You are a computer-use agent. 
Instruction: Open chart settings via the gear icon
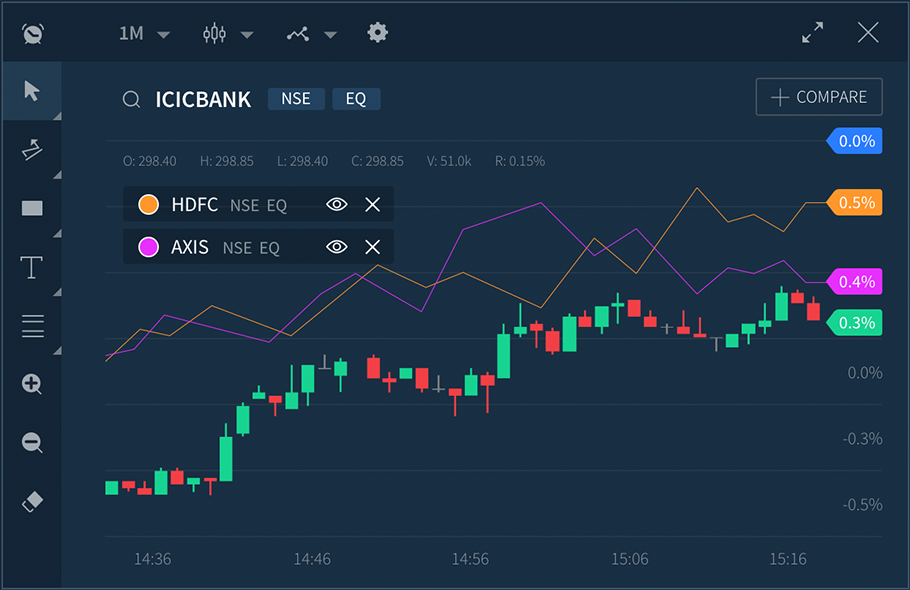pyautogui.click(x=377, y=32)
